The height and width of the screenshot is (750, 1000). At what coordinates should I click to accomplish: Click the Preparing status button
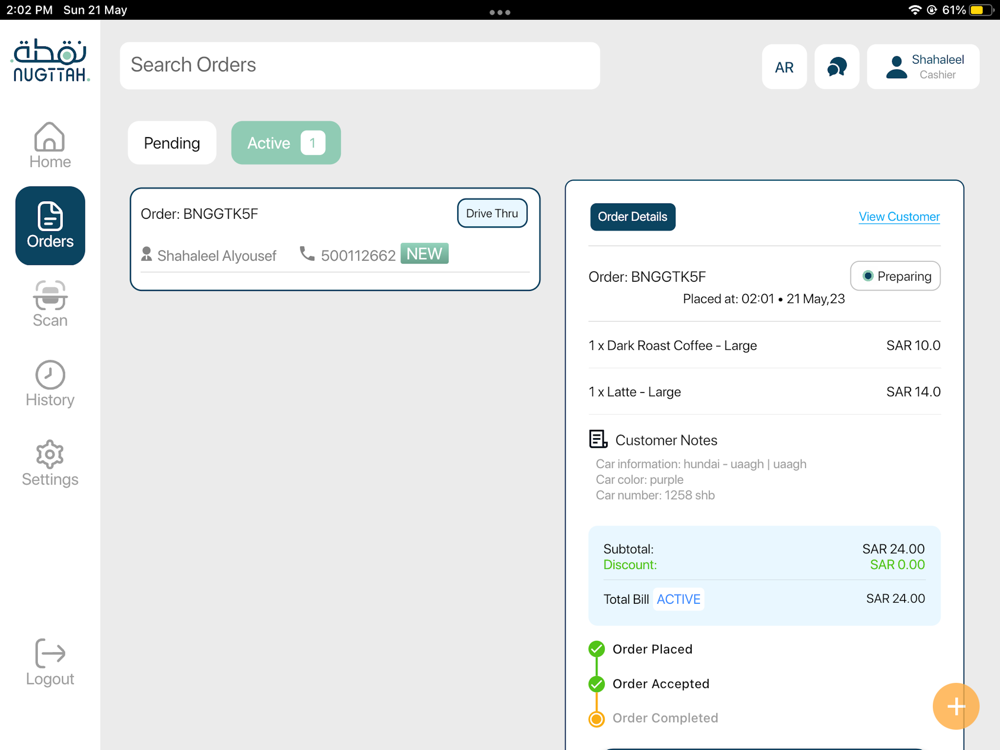tap(895, 276)
